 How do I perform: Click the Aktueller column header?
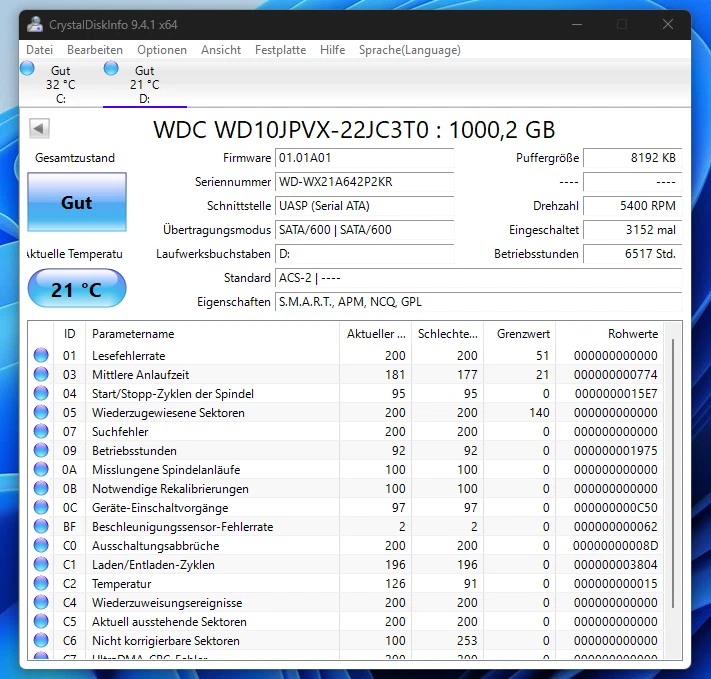(x=375, y=334)
